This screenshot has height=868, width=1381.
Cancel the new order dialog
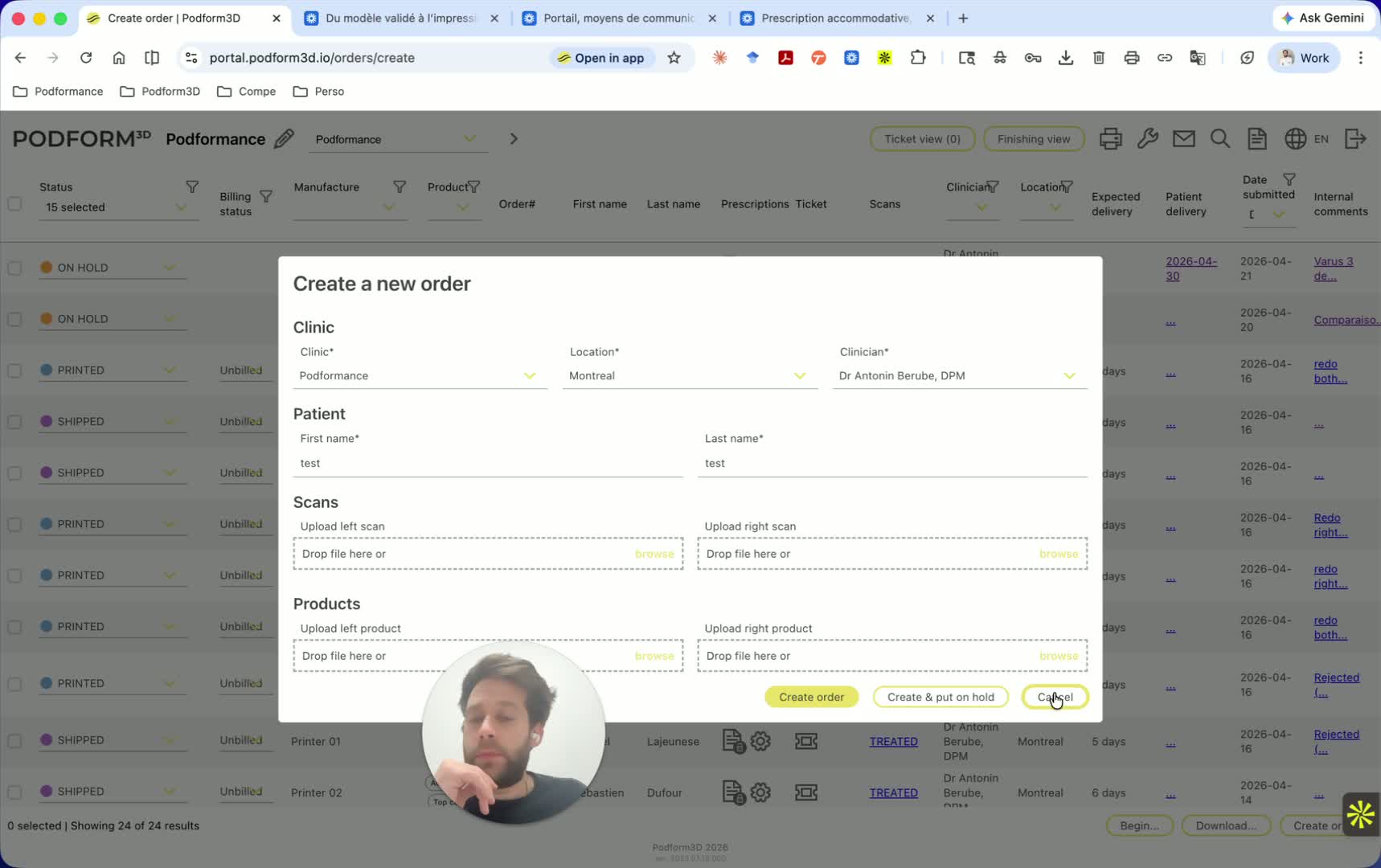coord(1055,697)
